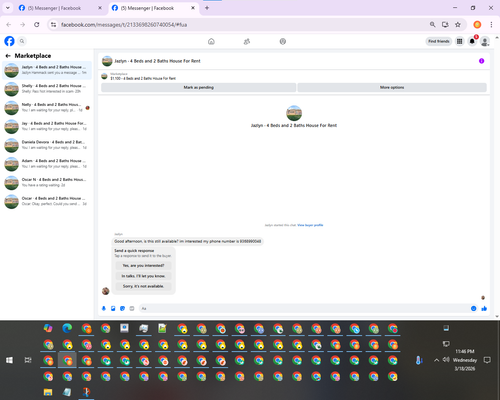Click the volume speaker tray icon

tap(446, 360)
